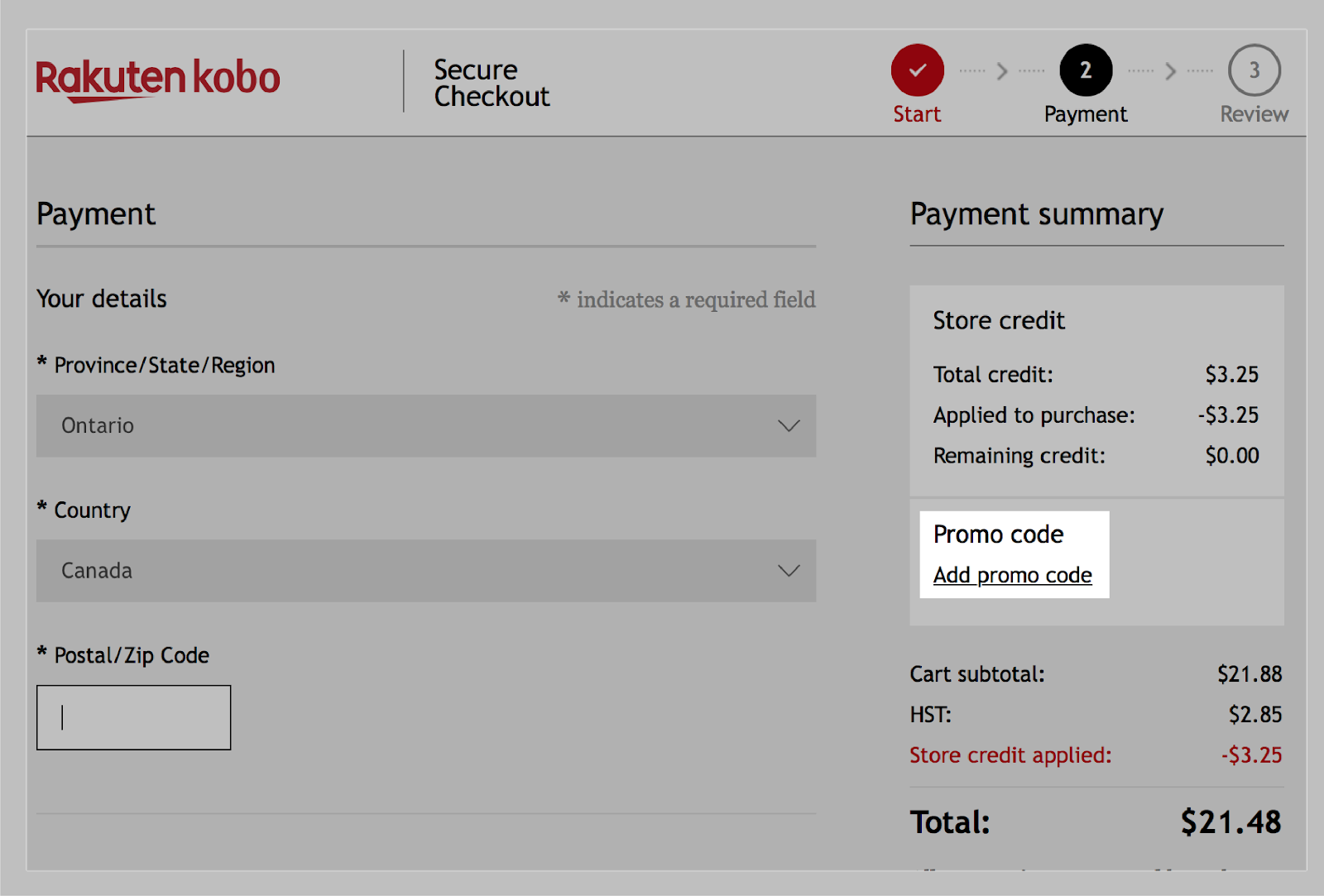
Task: Click the Secure Checkout header text
Action: 492,83
